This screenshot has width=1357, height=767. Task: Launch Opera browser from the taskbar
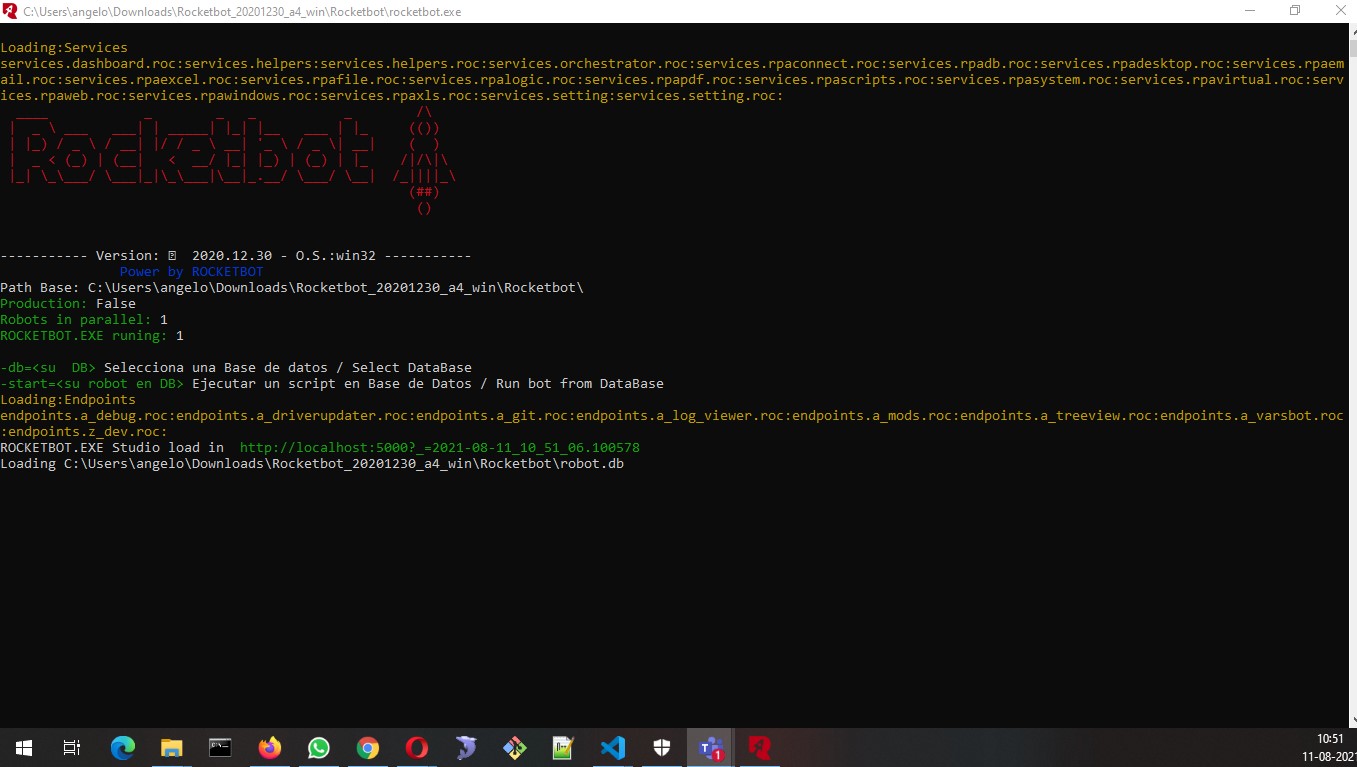(417, 747)
